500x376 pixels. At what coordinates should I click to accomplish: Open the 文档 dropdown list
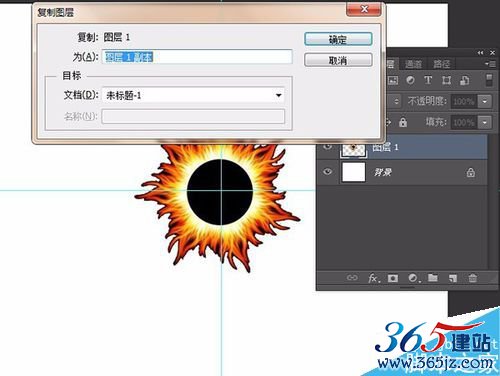pyautogui.click(x=279, y=96)
